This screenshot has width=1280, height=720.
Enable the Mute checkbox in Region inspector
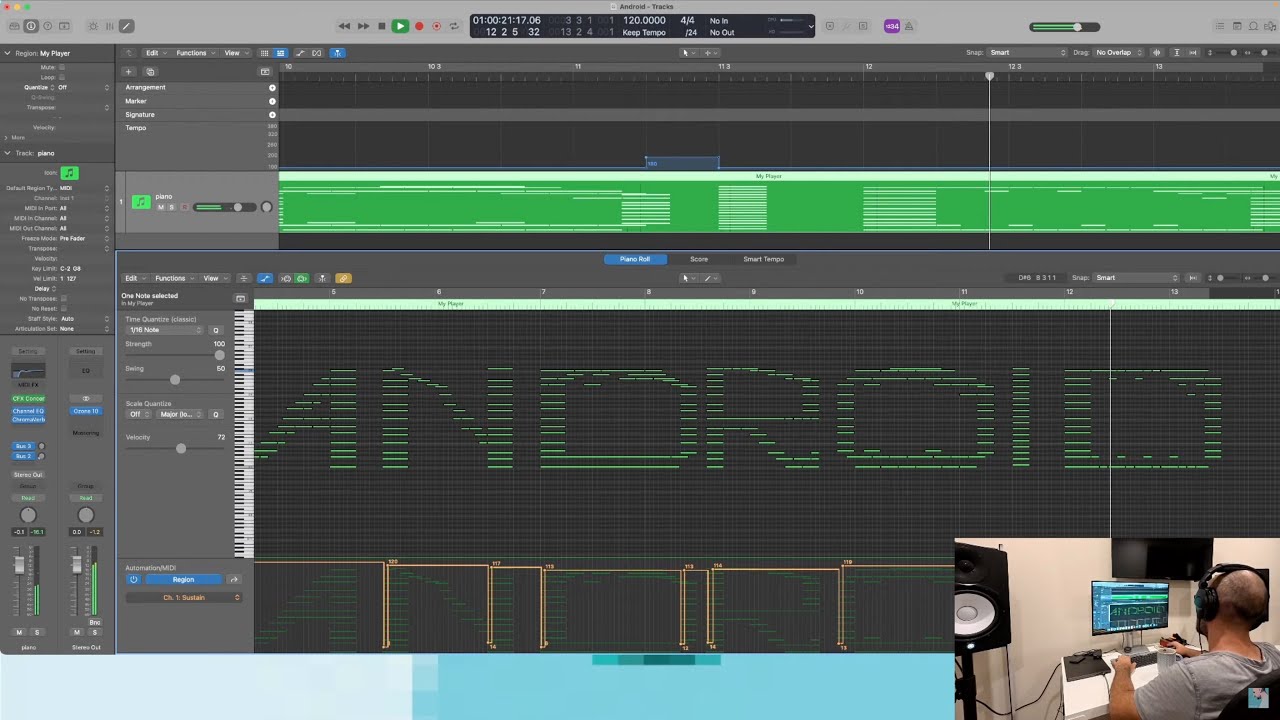pyautogui.click(x=62, y=67)
